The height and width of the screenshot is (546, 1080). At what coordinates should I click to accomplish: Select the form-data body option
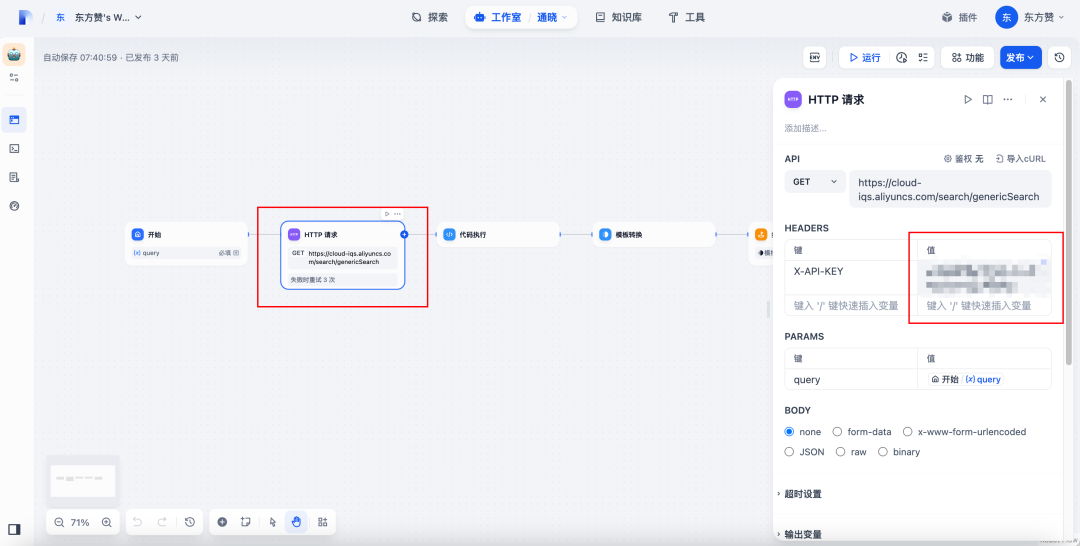pos(837,432)
